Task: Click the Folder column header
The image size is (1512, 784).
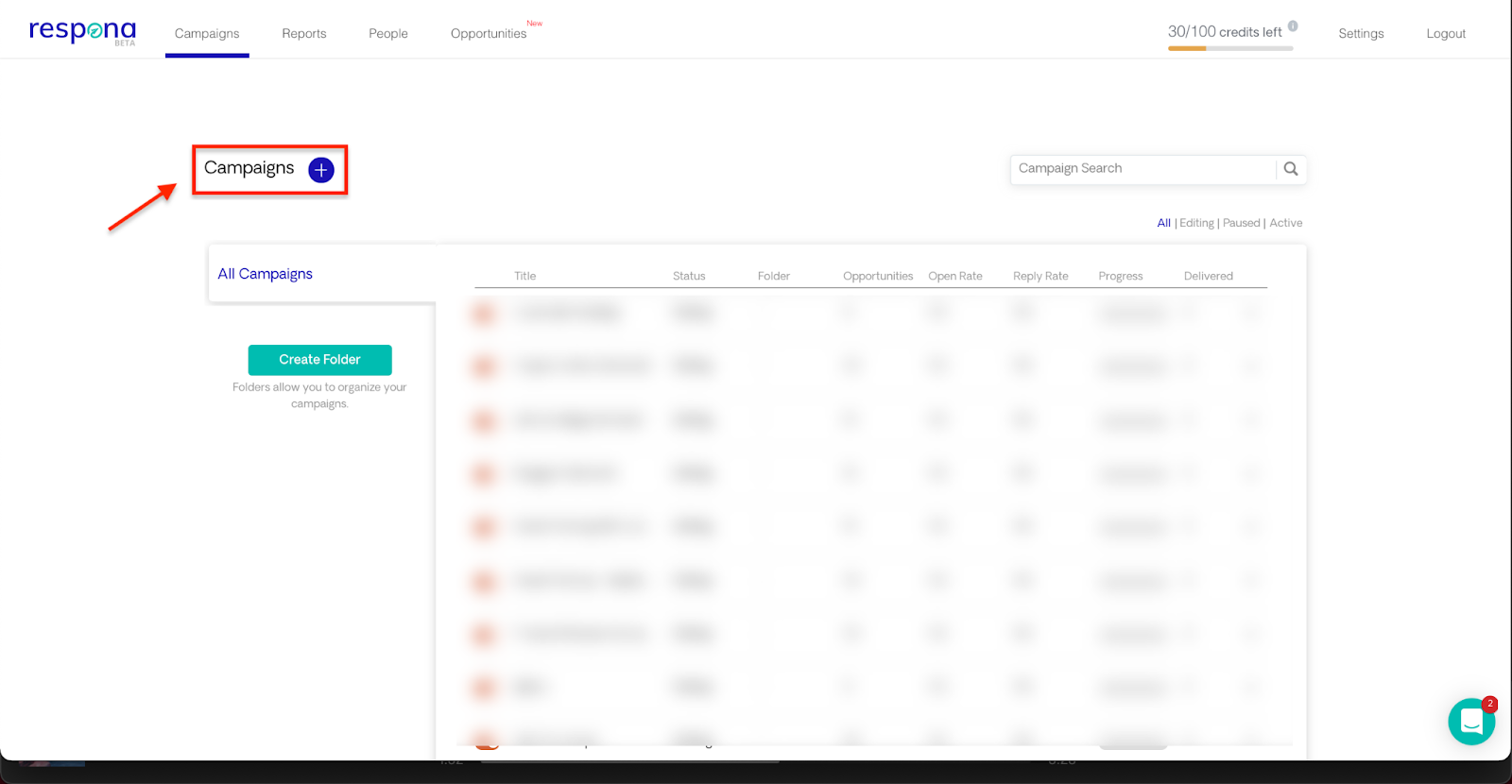Action: (x=774, y=276)
